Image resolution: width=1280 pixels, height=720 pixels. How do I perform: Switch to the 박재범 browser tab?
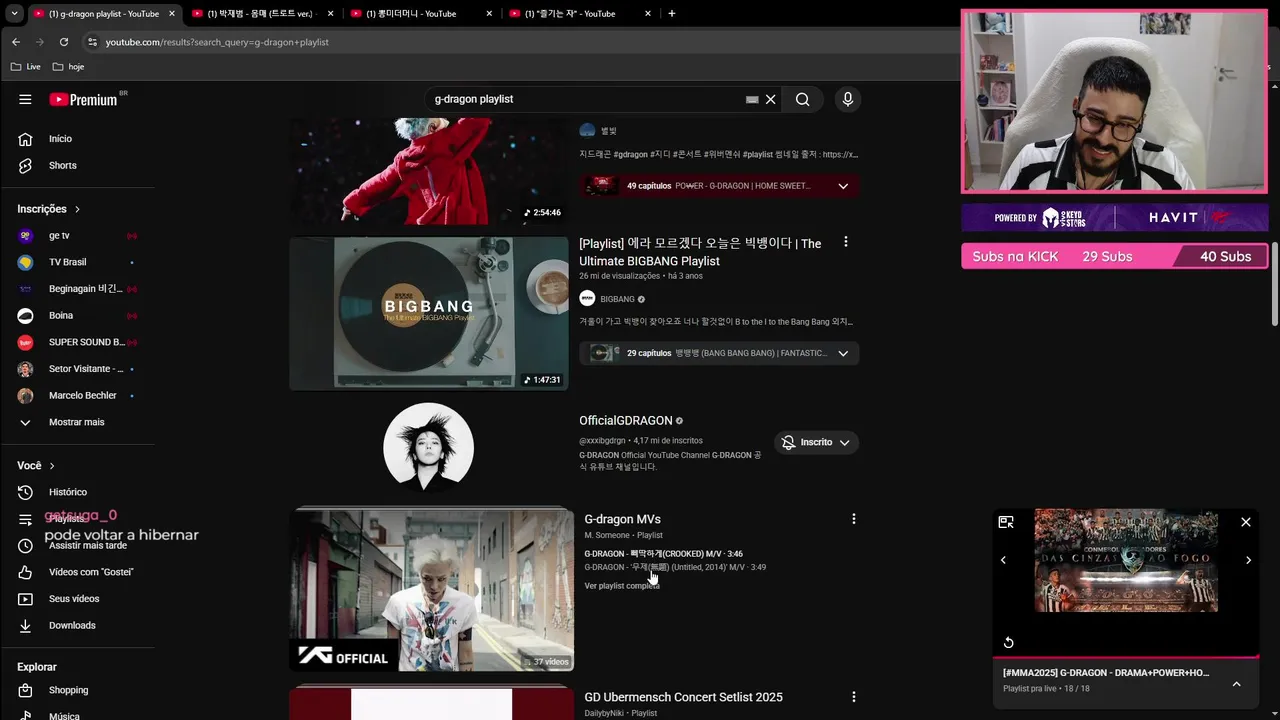[261, 14]
